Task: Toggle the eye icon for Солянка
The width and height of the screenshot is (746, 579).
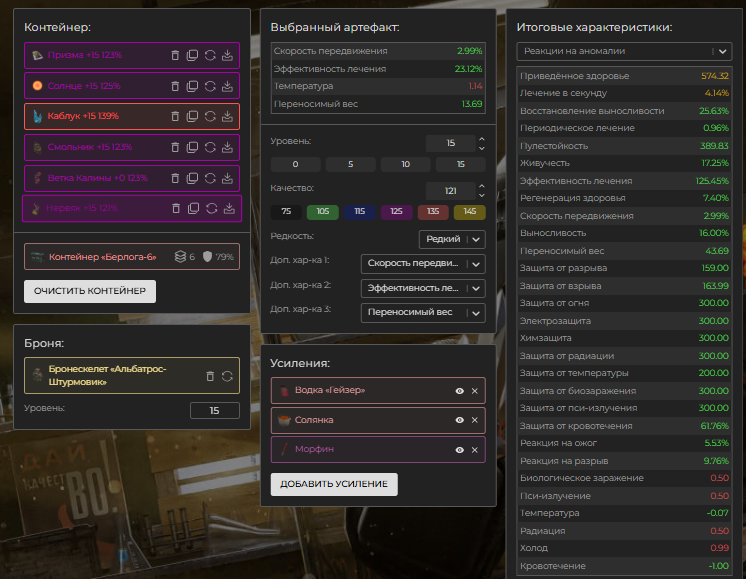Action: pos(460,420)
